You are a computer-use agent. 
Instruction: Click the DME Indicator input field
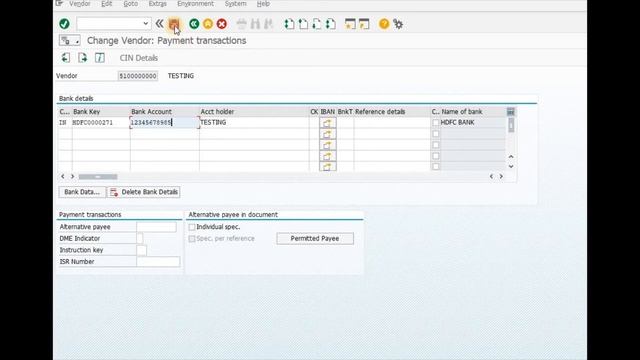(140, 238)
